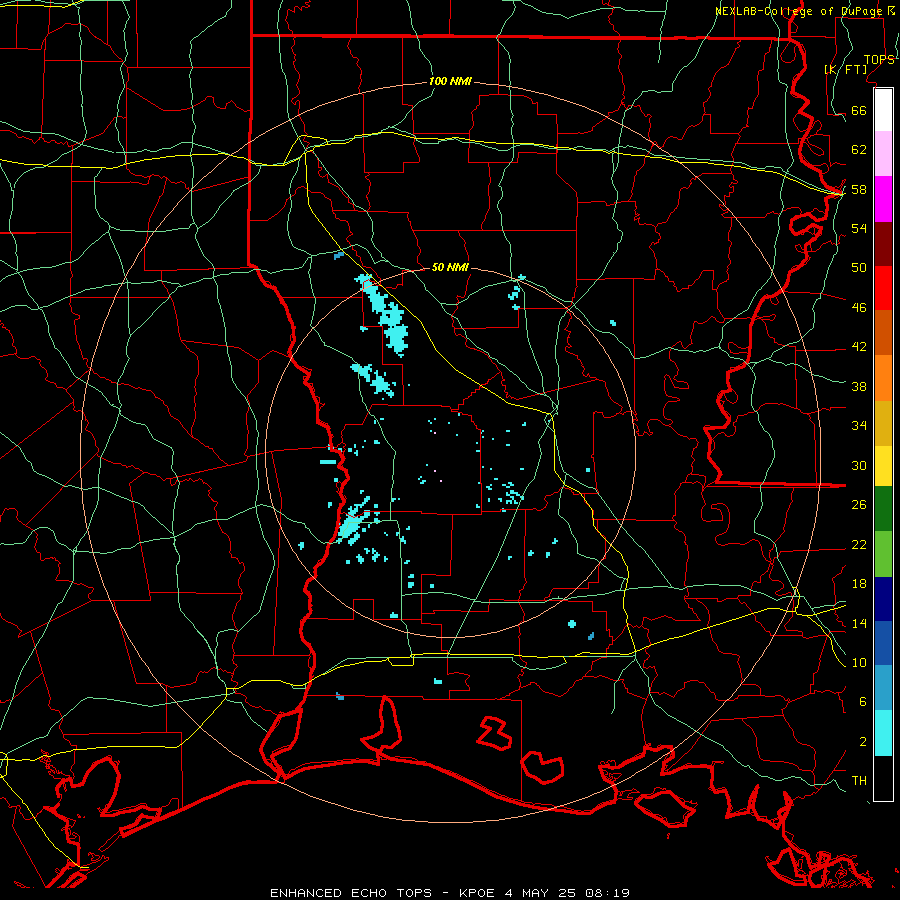Click the 'KPOE' radar site identifier
The image size is (900, 900).
(x=476, y=893)
